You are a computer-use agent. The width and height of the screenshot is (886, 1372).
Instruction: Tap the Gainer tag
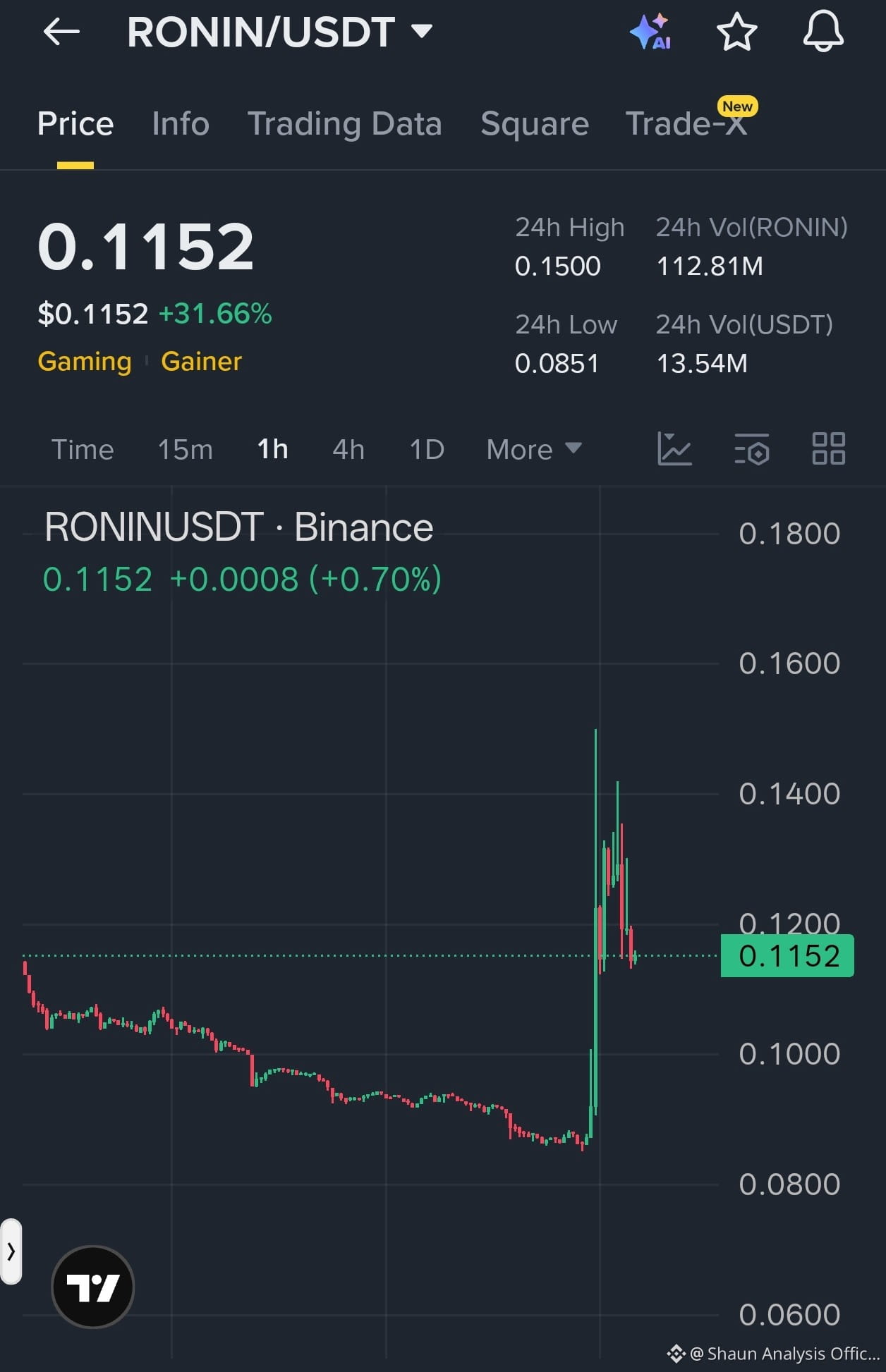click(x=201, y=362)
